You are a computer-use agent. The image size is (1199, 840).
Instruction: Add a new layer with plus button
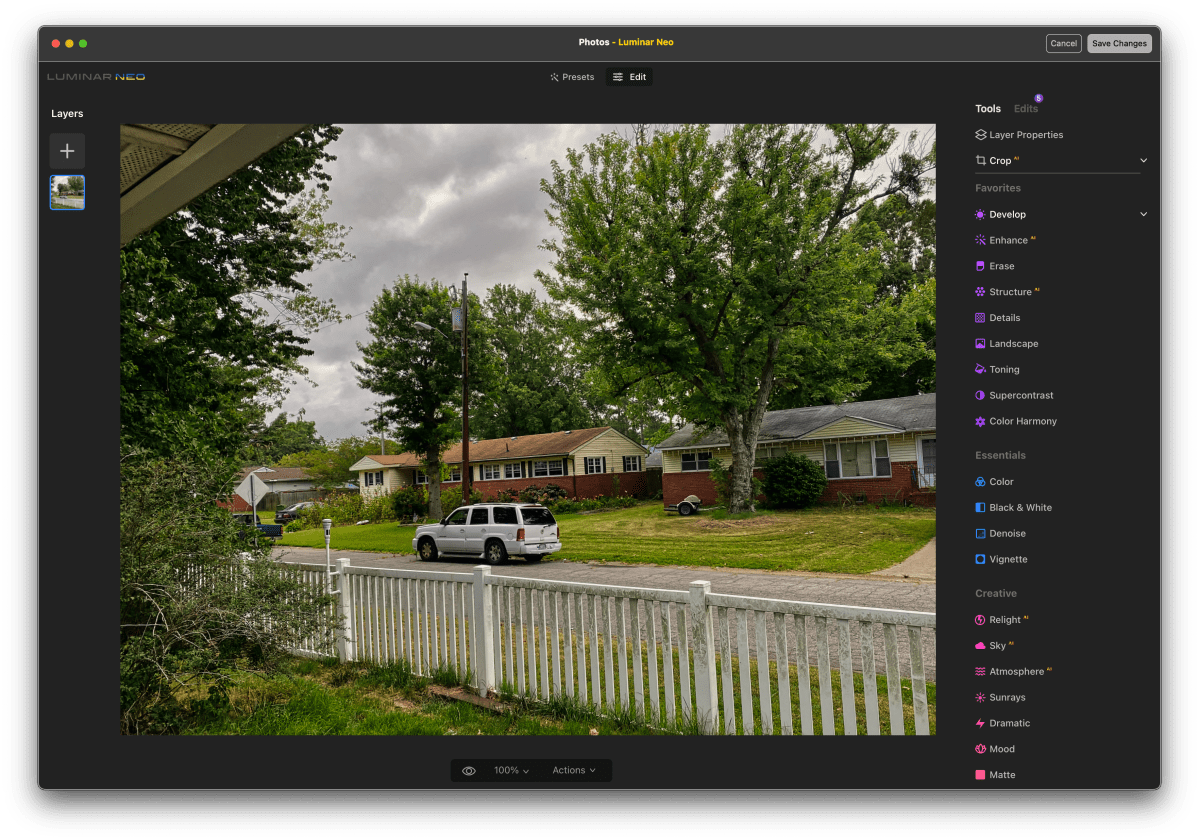tap(67, 151)
